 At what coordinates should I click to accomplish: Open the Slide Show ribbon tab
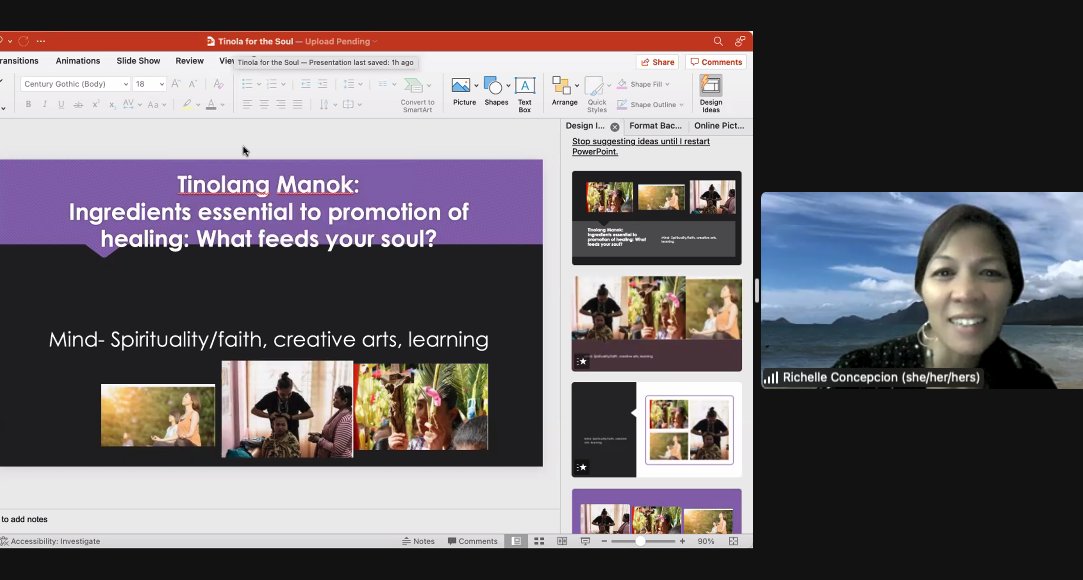(138, 61)
